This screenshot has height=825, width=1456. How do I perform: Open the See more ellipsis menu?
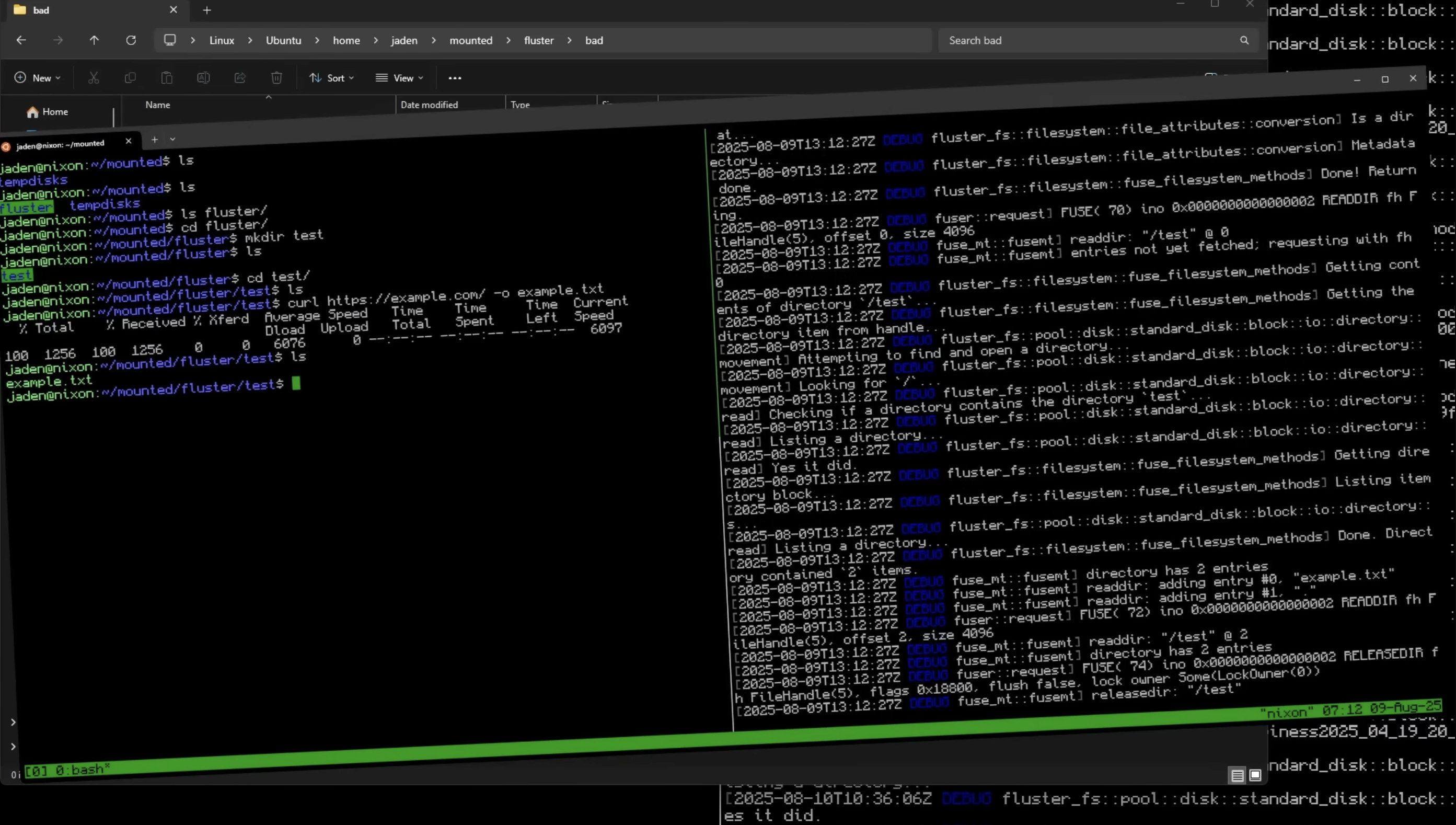click(x=455, y=77)
